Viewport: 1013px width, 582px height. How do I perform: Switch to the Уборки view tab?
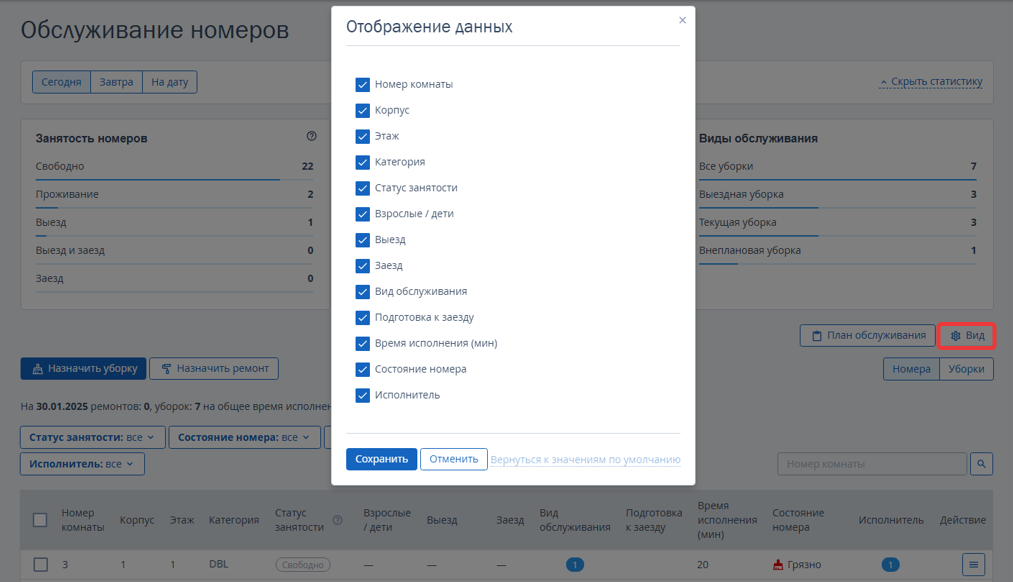pos(966,369)
